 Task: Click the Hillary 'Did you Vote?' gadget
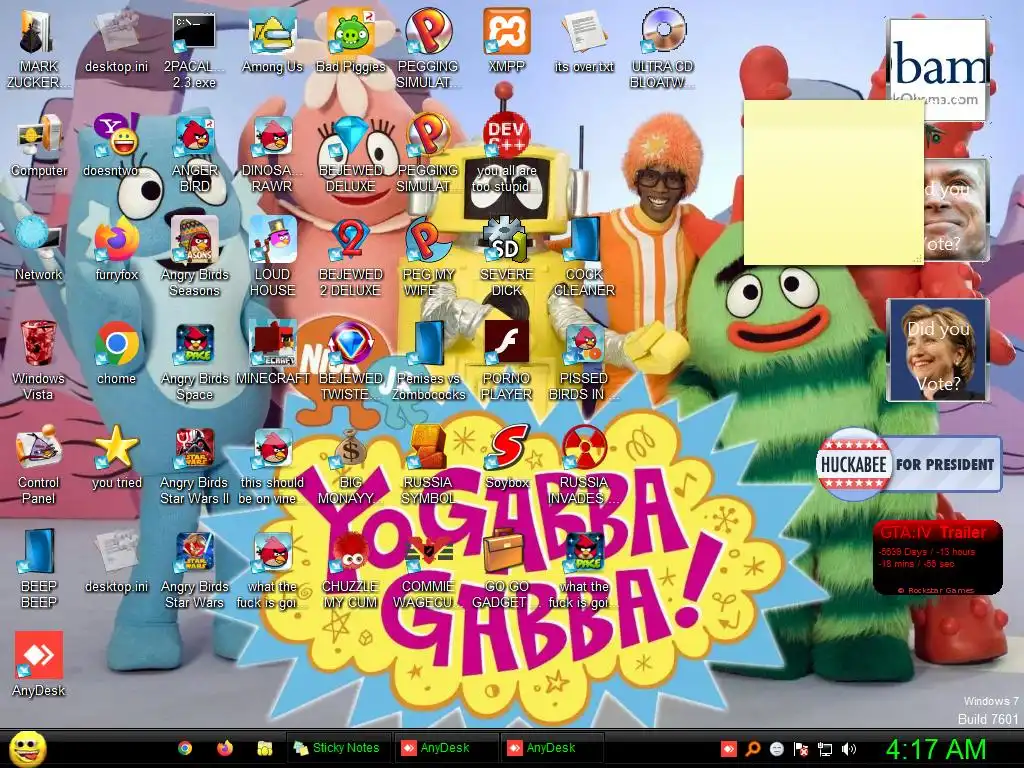pos(937,350)
